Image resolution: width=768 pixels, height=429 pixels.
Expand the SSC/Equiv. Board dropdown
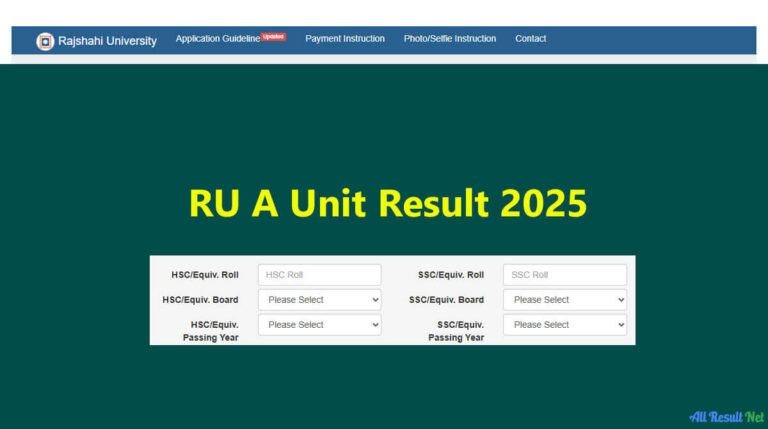pyautogui.click(x=565, y=300)
